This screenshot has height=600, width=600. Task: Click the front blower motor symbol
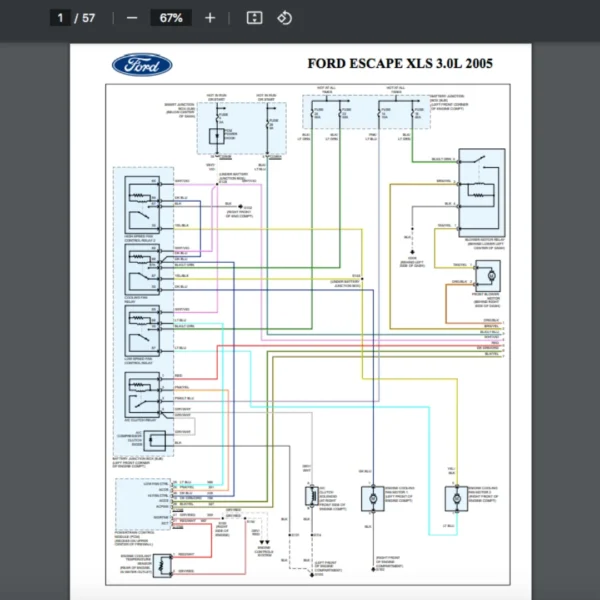pos(489,274)
